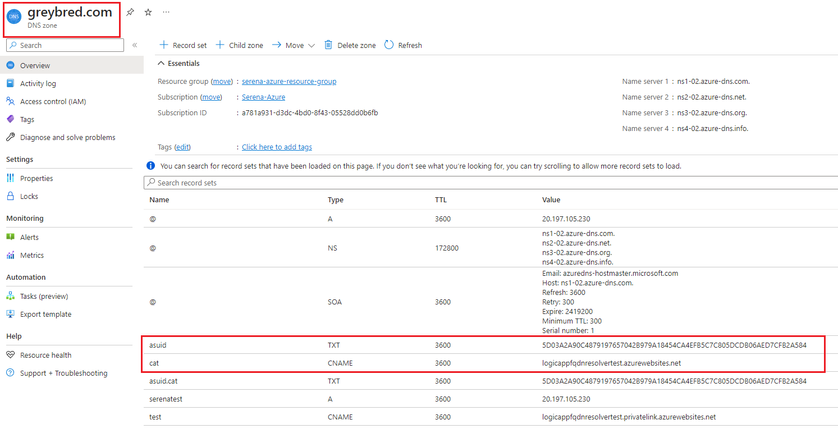Click the Diagnose and solve problems icon

click(10, 137)
